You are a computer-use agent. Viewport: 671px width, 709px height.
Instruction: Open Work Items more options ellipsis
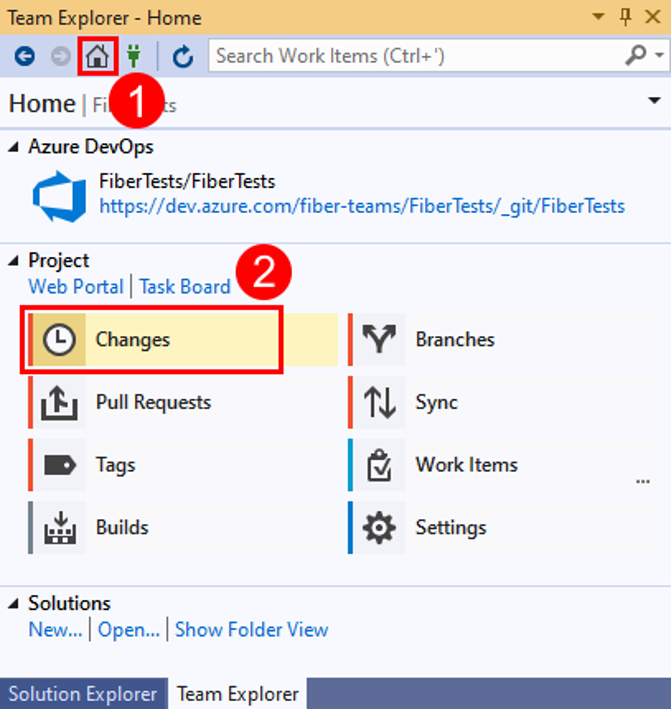(643, 482)
